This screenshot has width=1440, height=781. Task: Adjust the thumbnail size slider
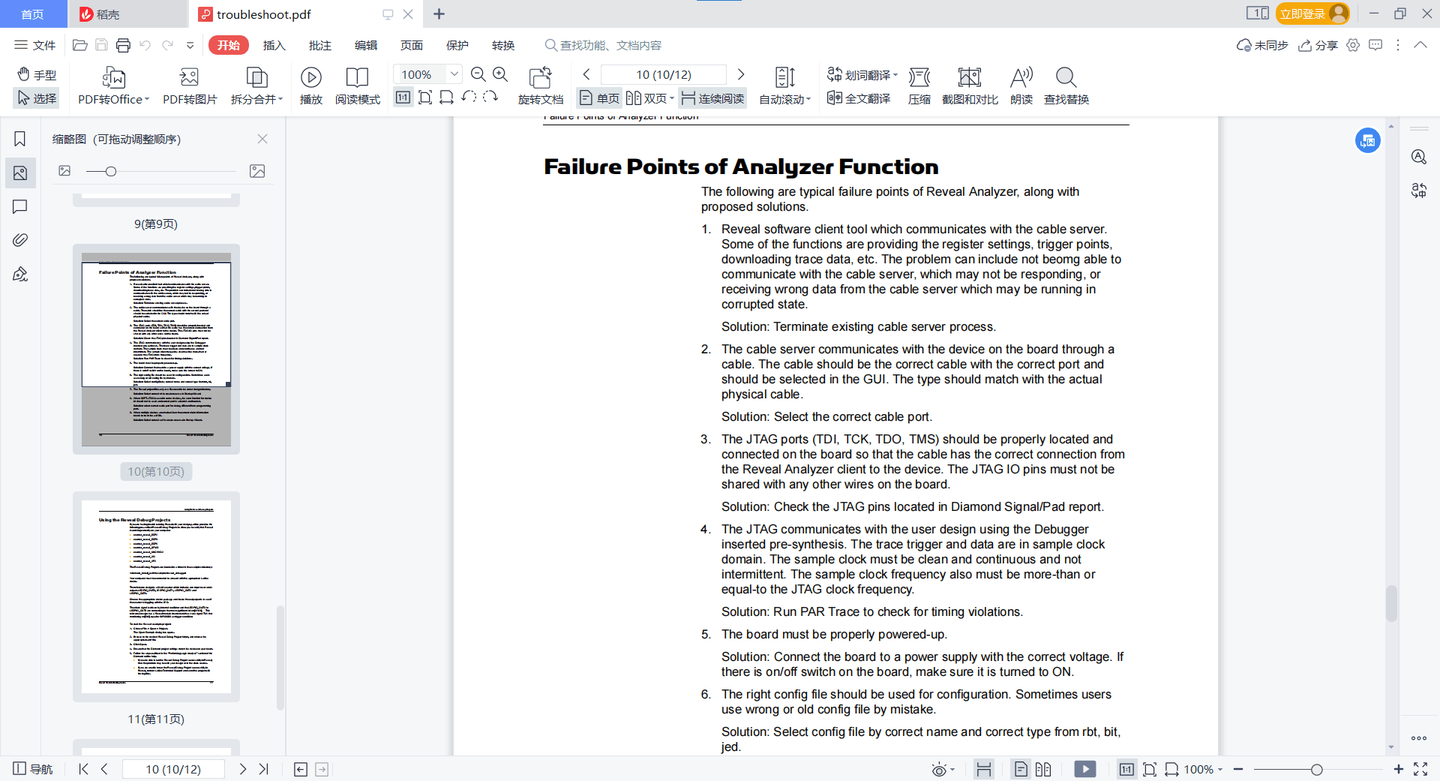pos(111,171)
